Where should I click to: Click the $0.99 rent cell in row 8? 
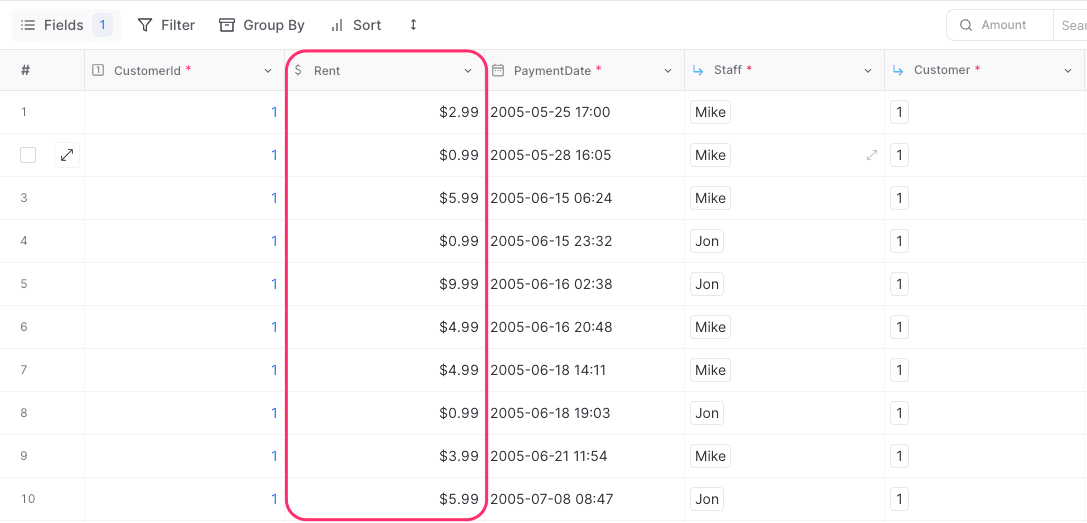[385, 413]
